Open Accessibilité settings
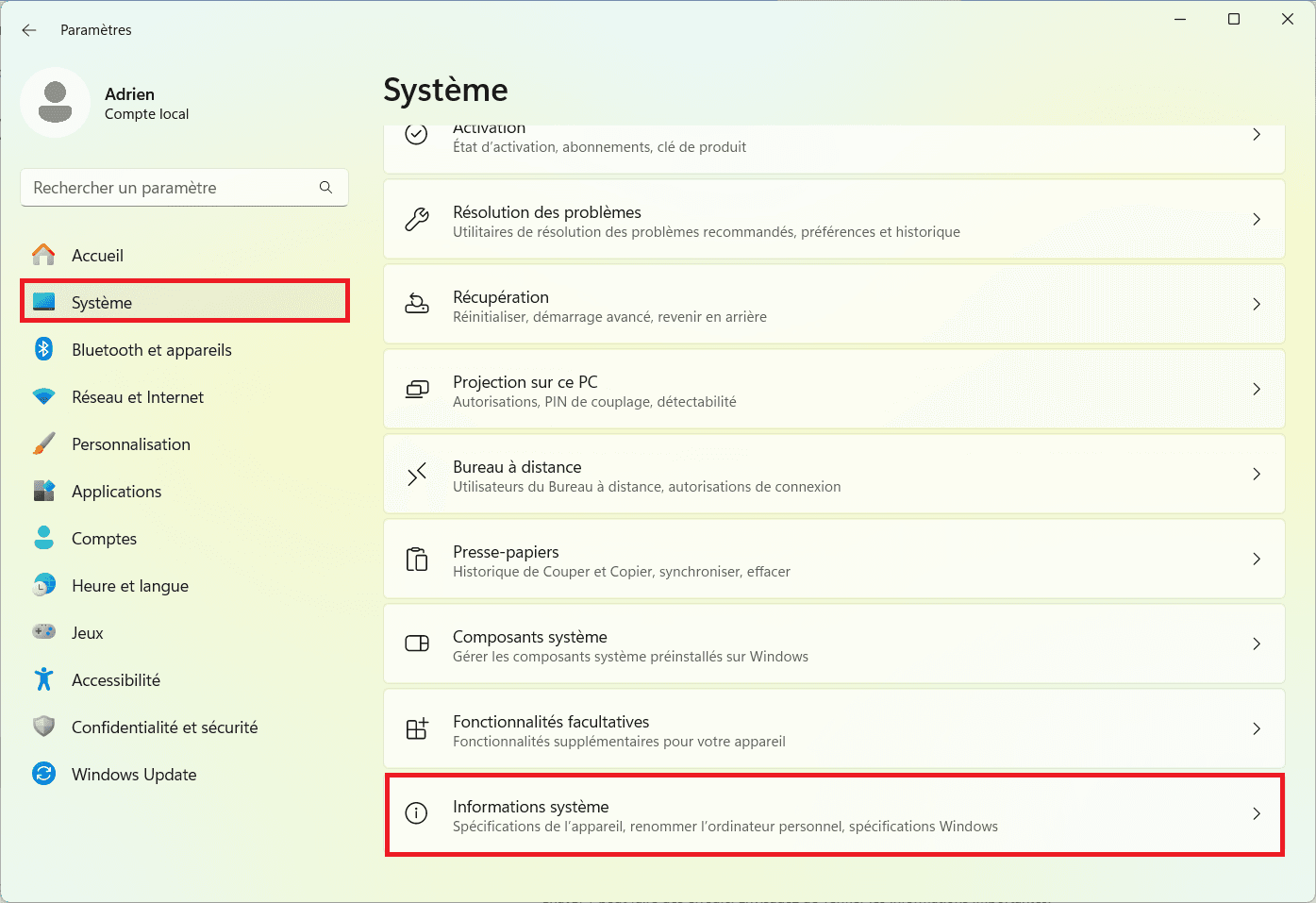The height and width of the screenshot is (903, 1316). pos(184,679)
